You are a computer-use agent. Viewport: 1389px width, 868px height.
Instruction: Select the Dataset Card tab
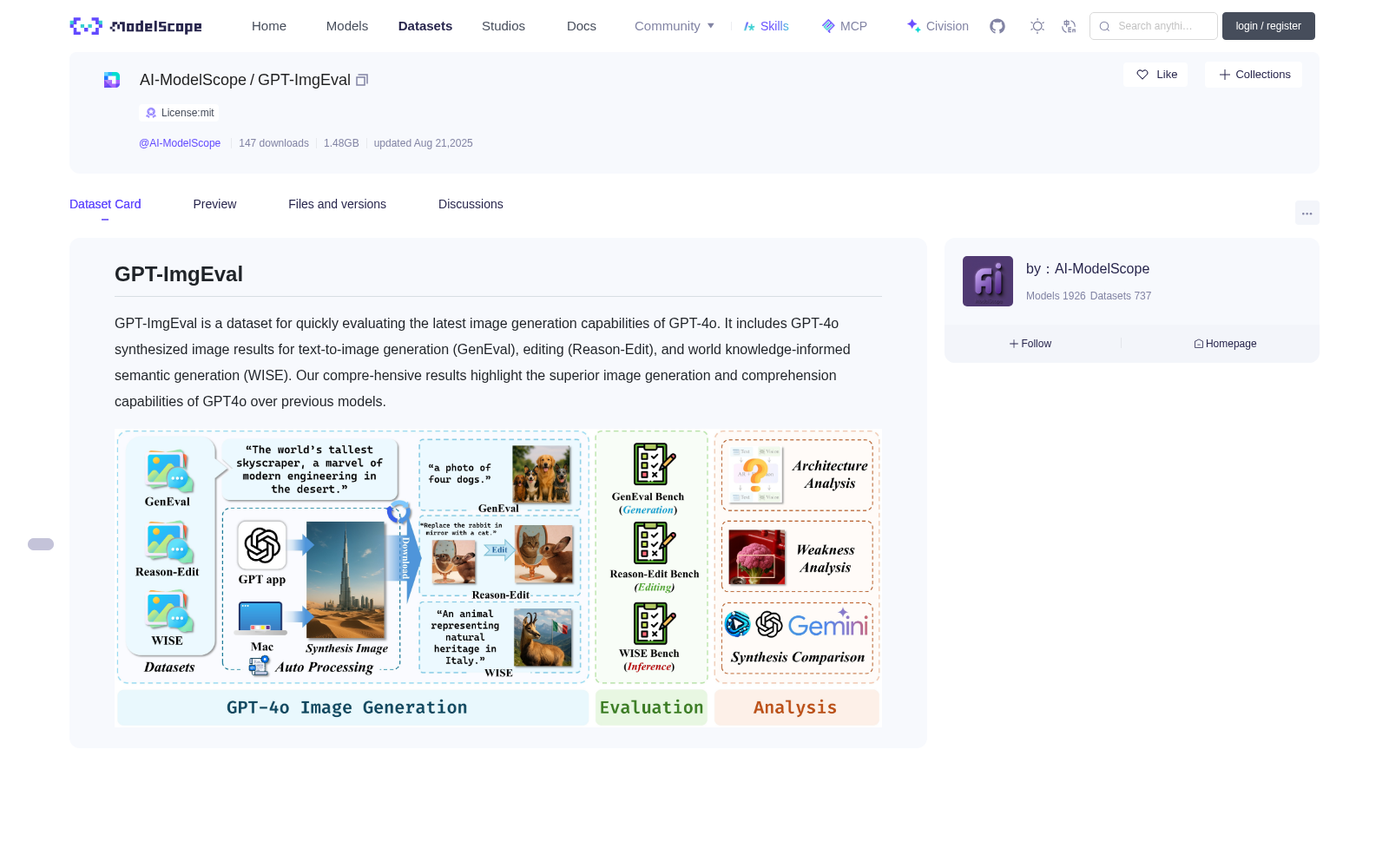click(105, 204)
